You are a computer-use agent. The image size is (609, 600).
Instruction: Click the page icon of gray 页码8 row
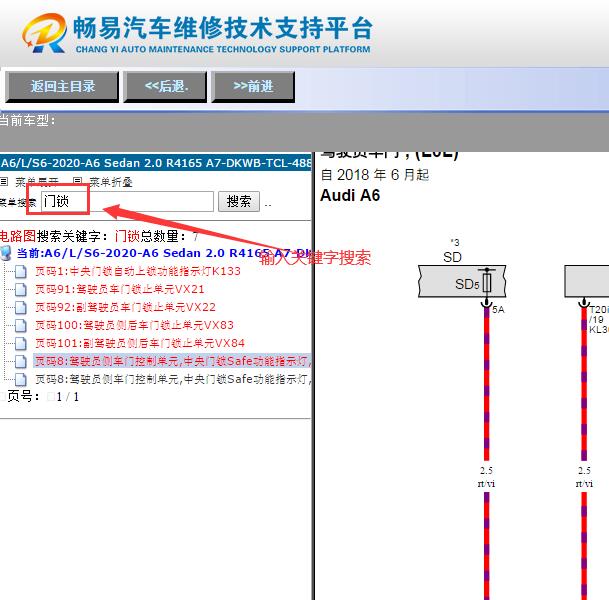coord(21,379)
